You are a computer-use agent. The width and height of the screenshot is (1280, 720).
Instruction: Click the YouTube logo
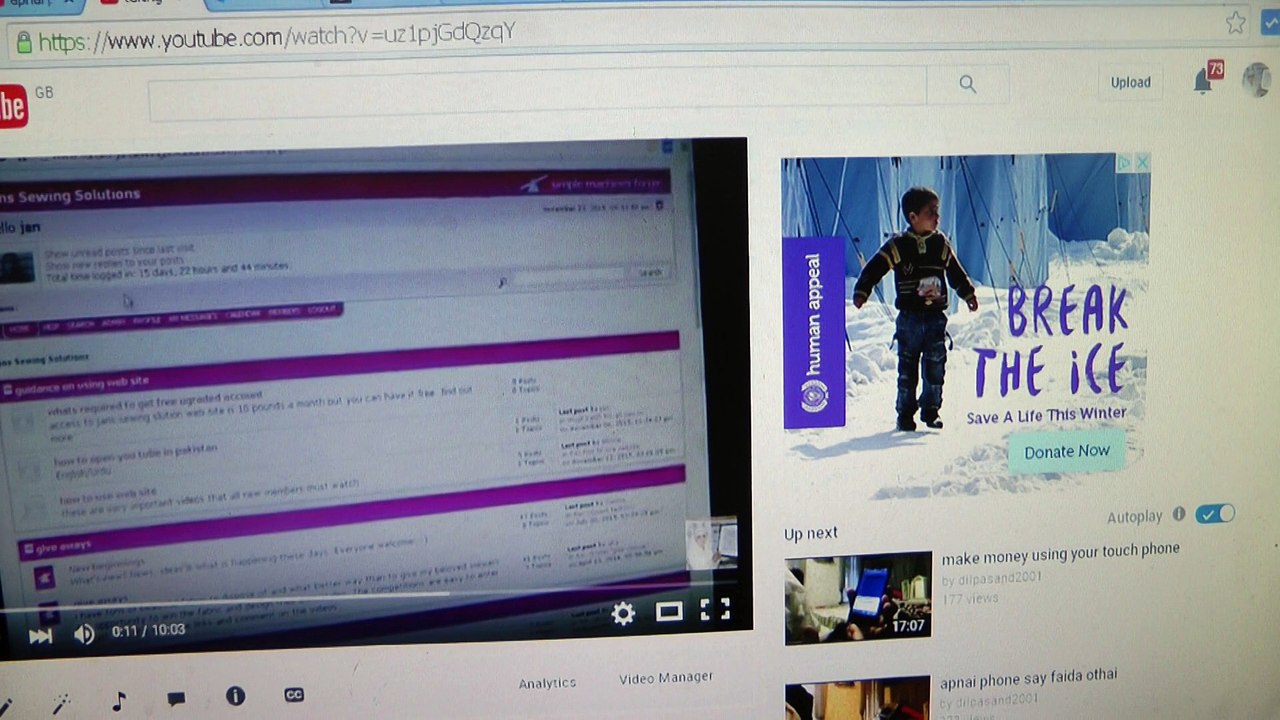[13, 106]
